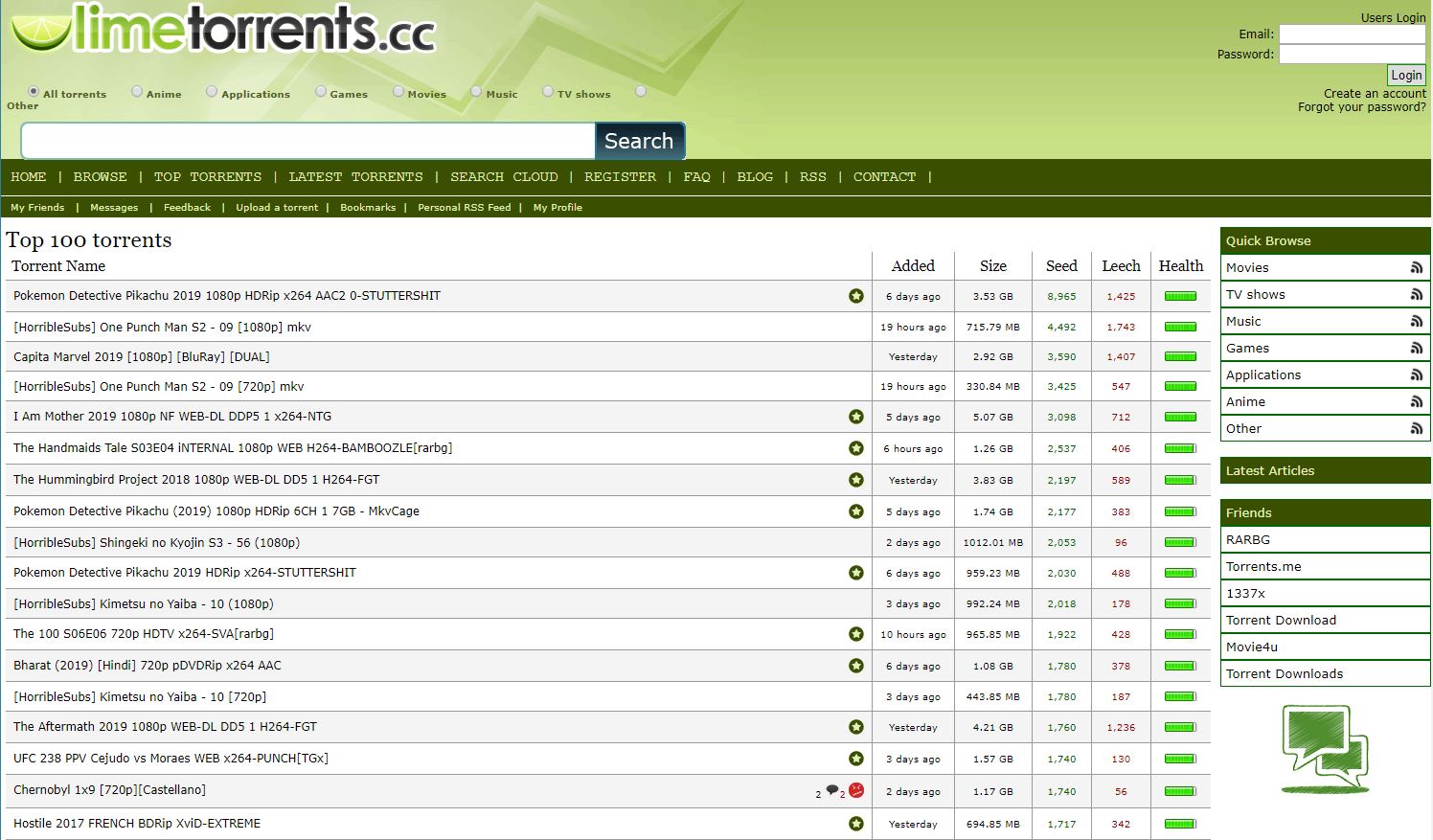Click the RSS icon next to Applications
Image resolution: width=1433 pixels, height=840 pixels.
(x=1416, y=375)
